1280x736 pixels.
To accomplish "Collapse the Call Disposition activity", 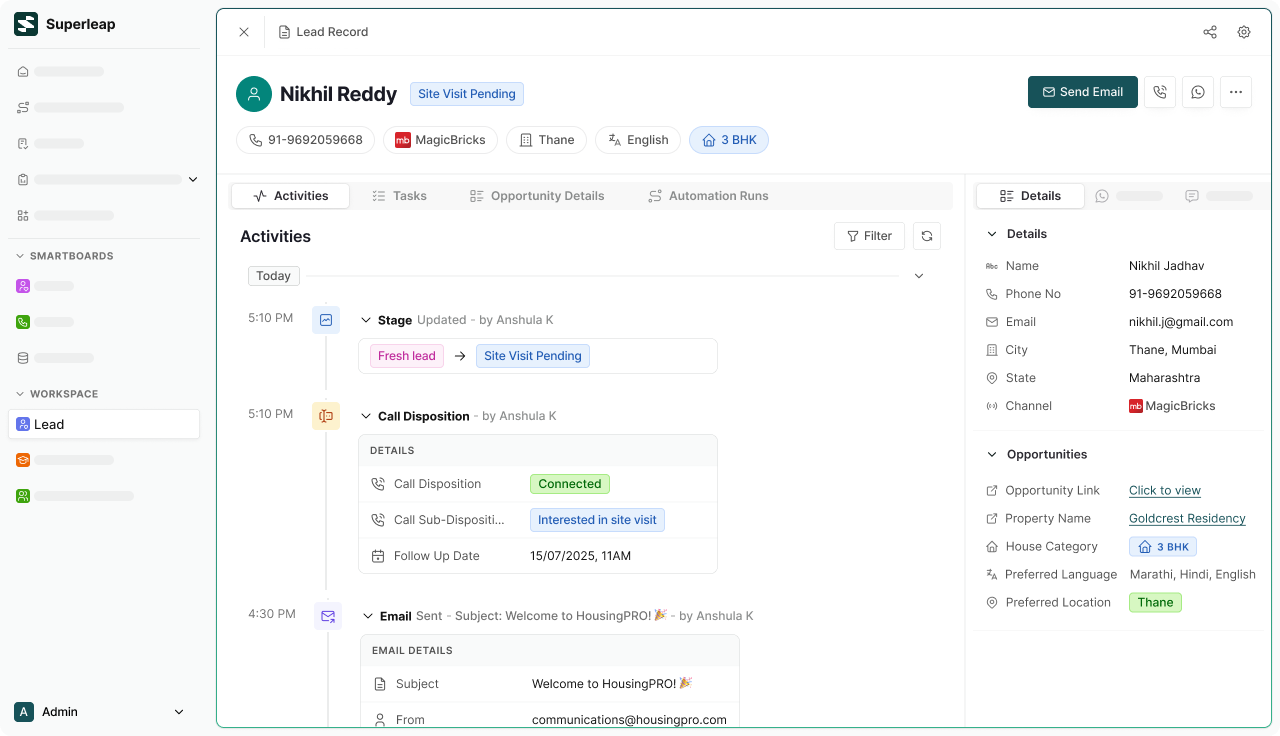I will pos(366,416).
